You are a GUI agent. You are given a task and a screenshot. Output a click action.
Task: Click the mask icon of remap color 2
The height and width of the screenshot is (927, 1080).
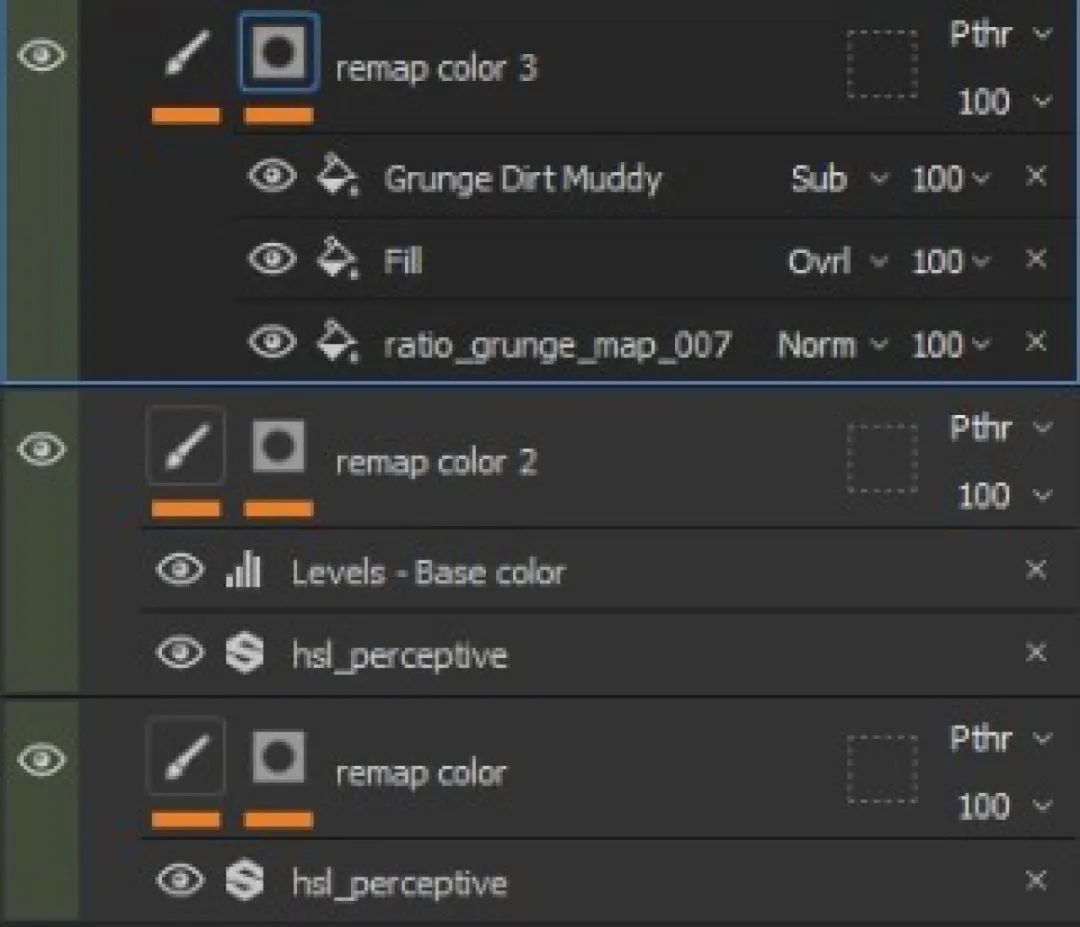[x=278, y=446]
